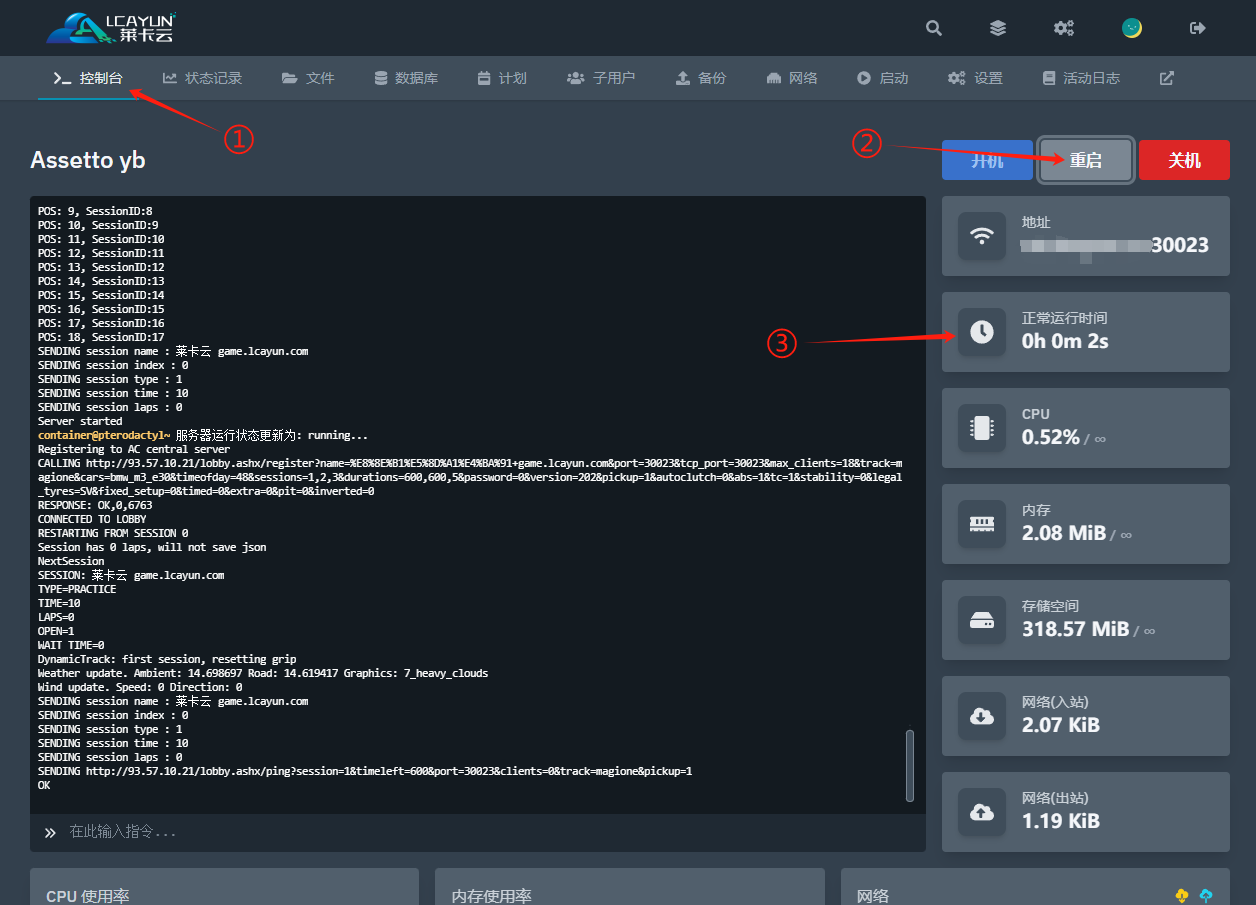Click the user avatar icon
The height and width of the screenshot is (905, 1256).
(1132, 28)
